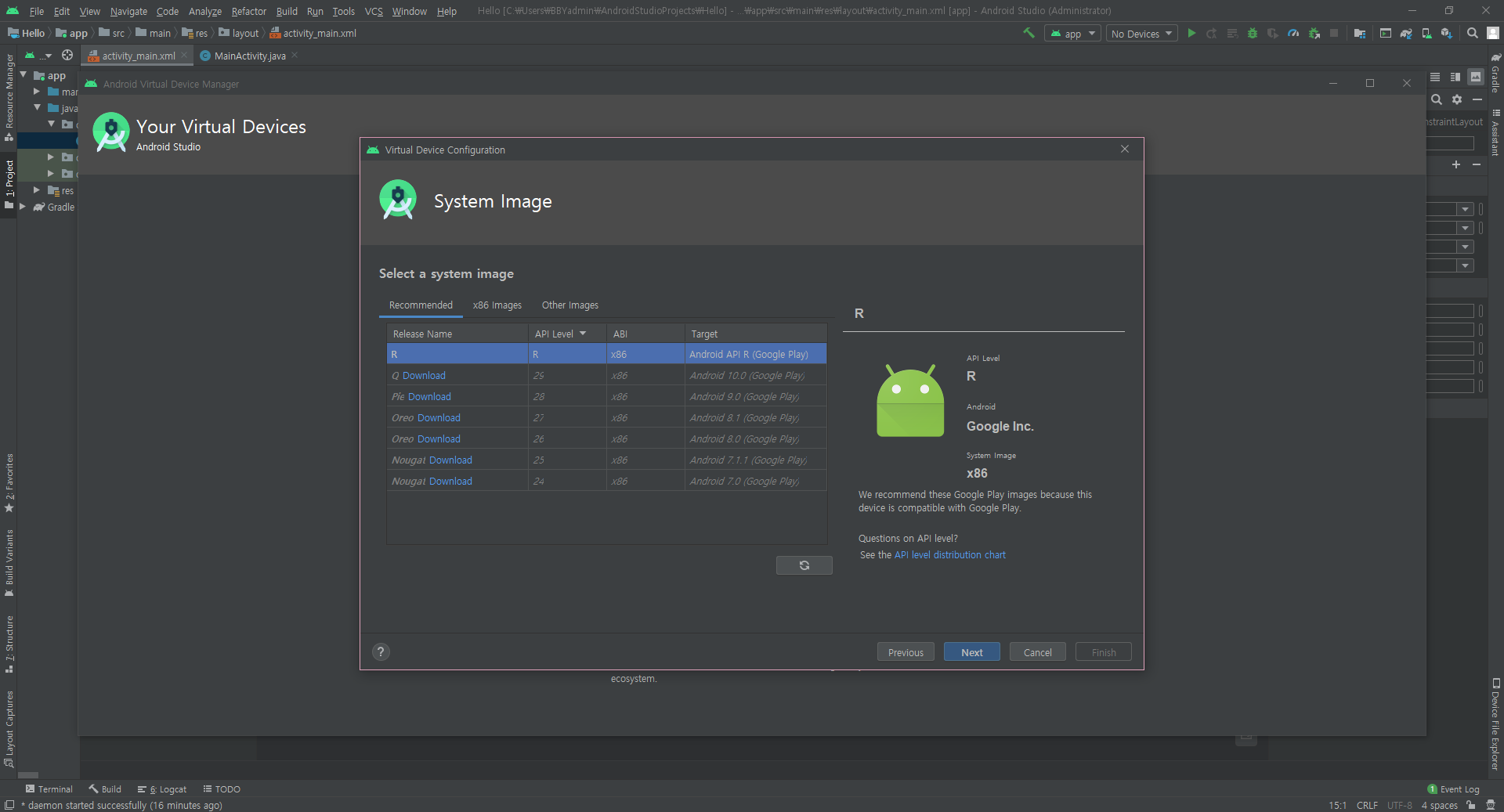Open the attributes panel gear settings
The image size is (1504, 812).
[1457, 99]
